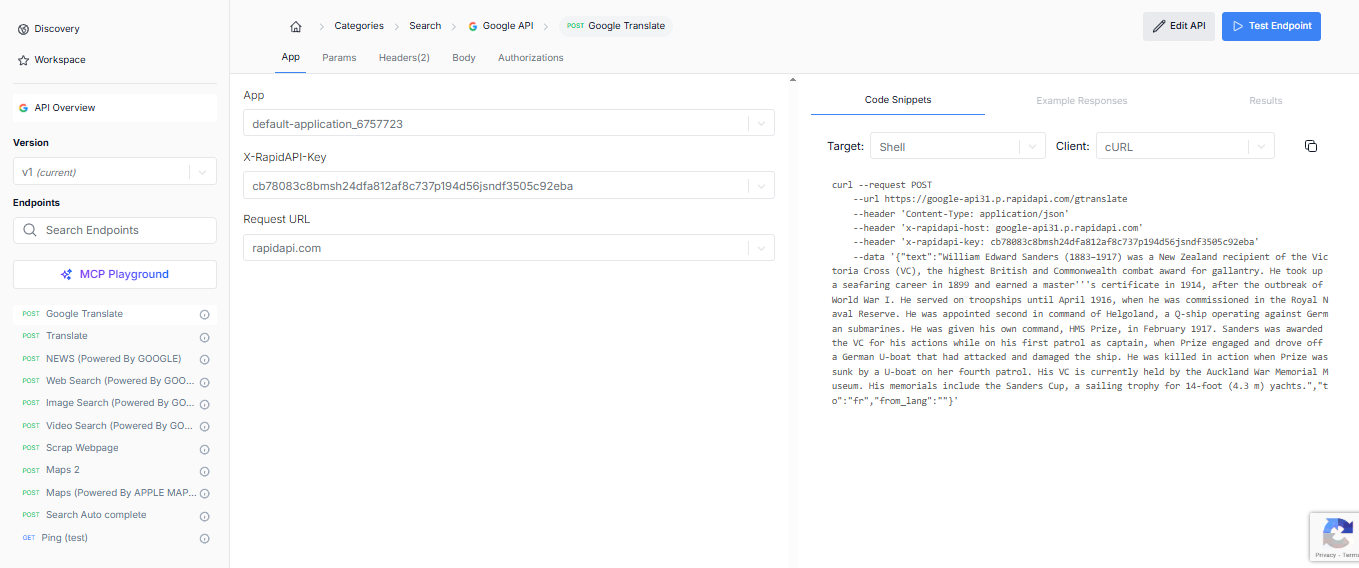This screenshot has width=1359, height=568.
Task: Copy the code snippet with clipboard icon
Action: tap(1311, 146)
